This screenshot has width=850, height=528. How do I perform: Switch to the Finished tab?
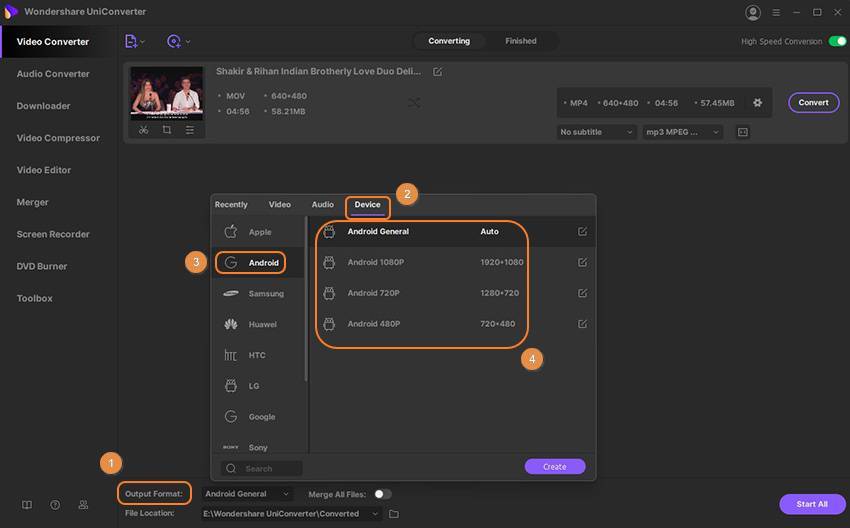pyautogui.click(x=520, y=41)
